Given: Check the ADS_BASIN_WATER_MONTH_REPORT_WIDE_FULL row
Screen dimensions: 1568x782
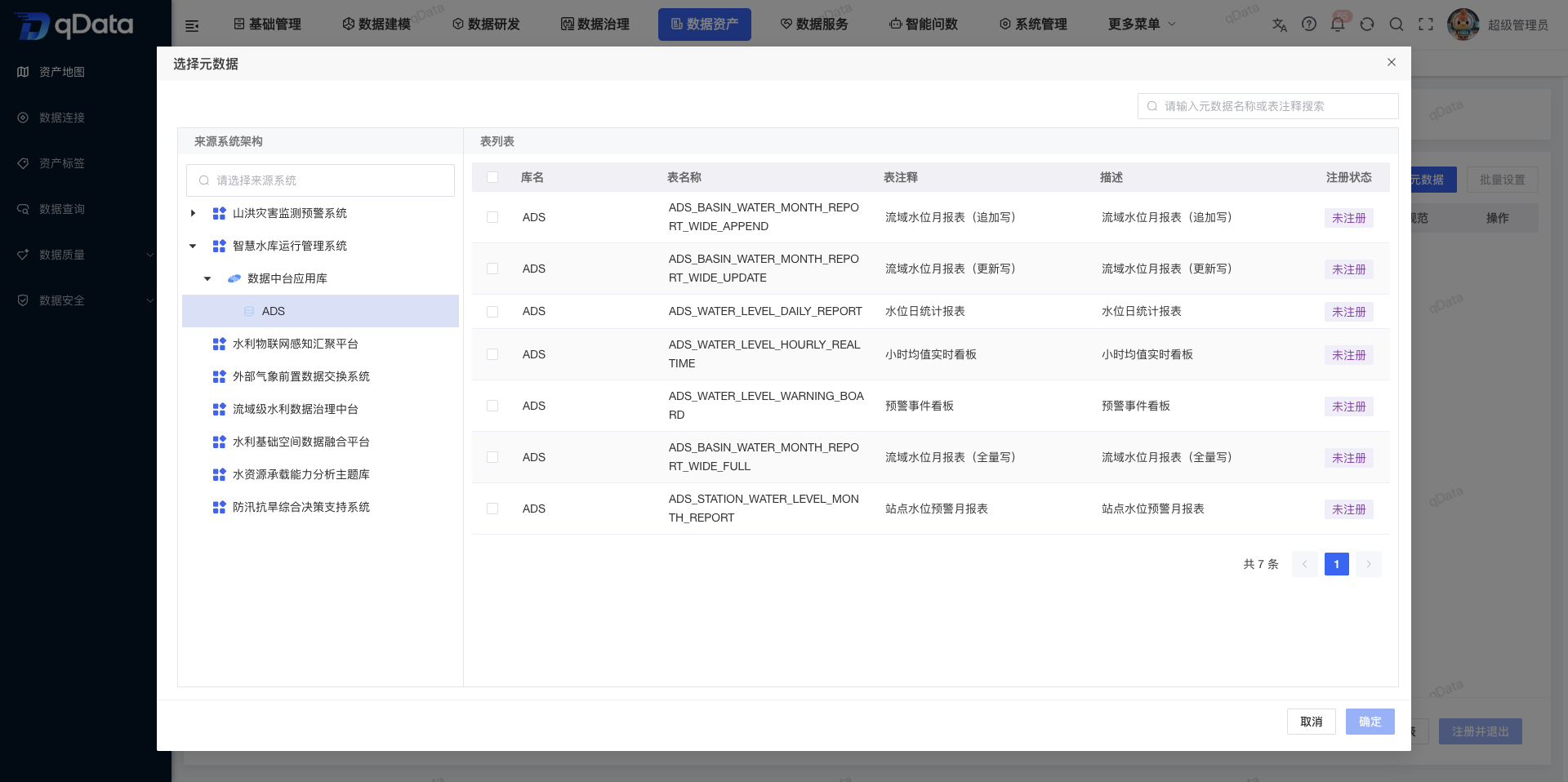Looking at the screenshot, I should click(x=492, y=457).
